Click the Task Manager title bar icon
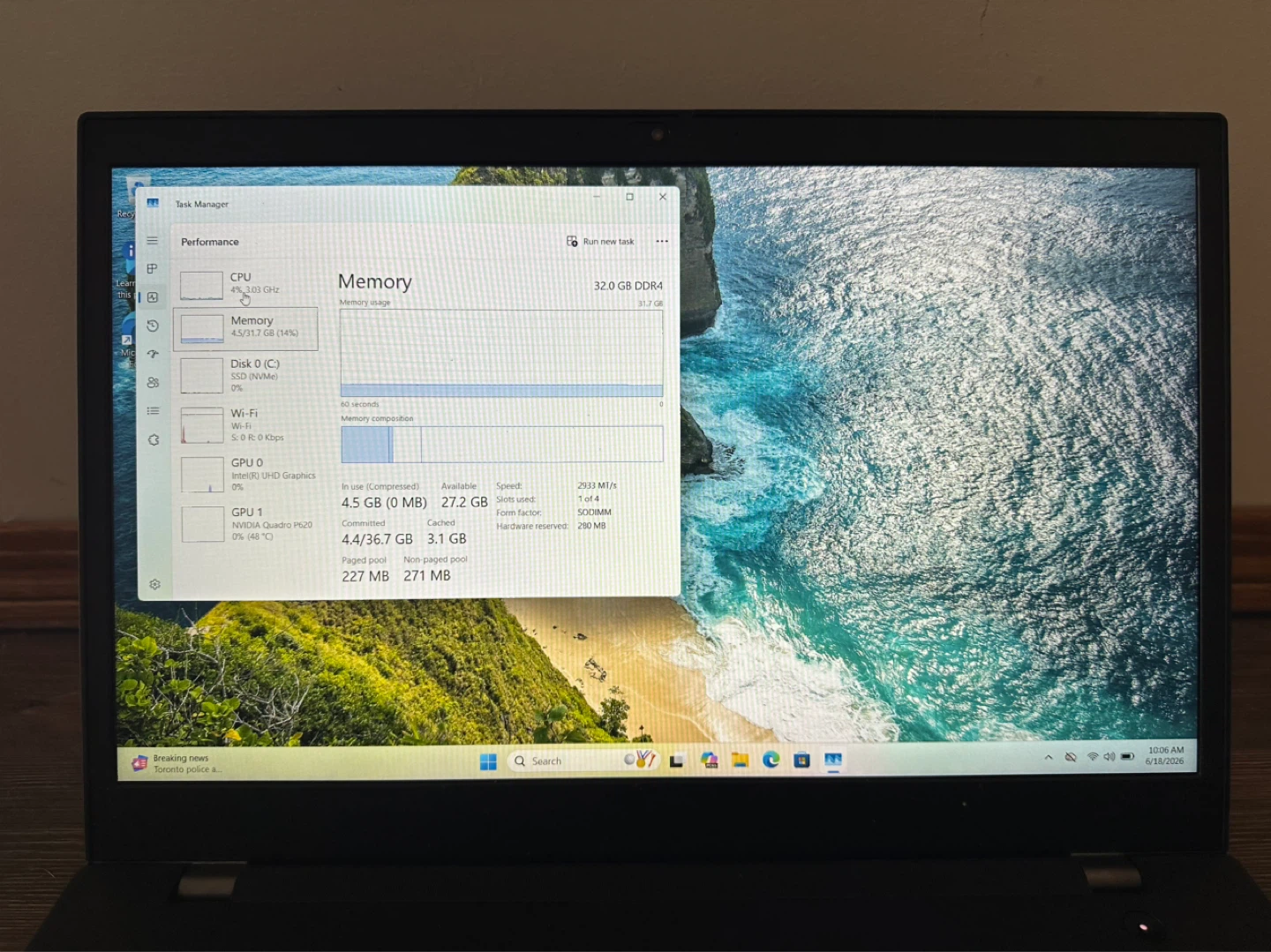Image resolution: width=1271 pixels, height=952 pixels. pyautogui.click(x=153, y=203)
